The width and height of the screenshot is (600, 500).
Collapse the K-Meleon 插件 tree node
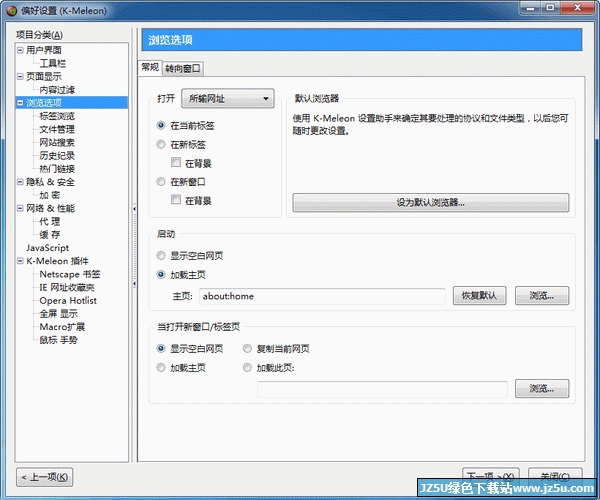point(20,261)
